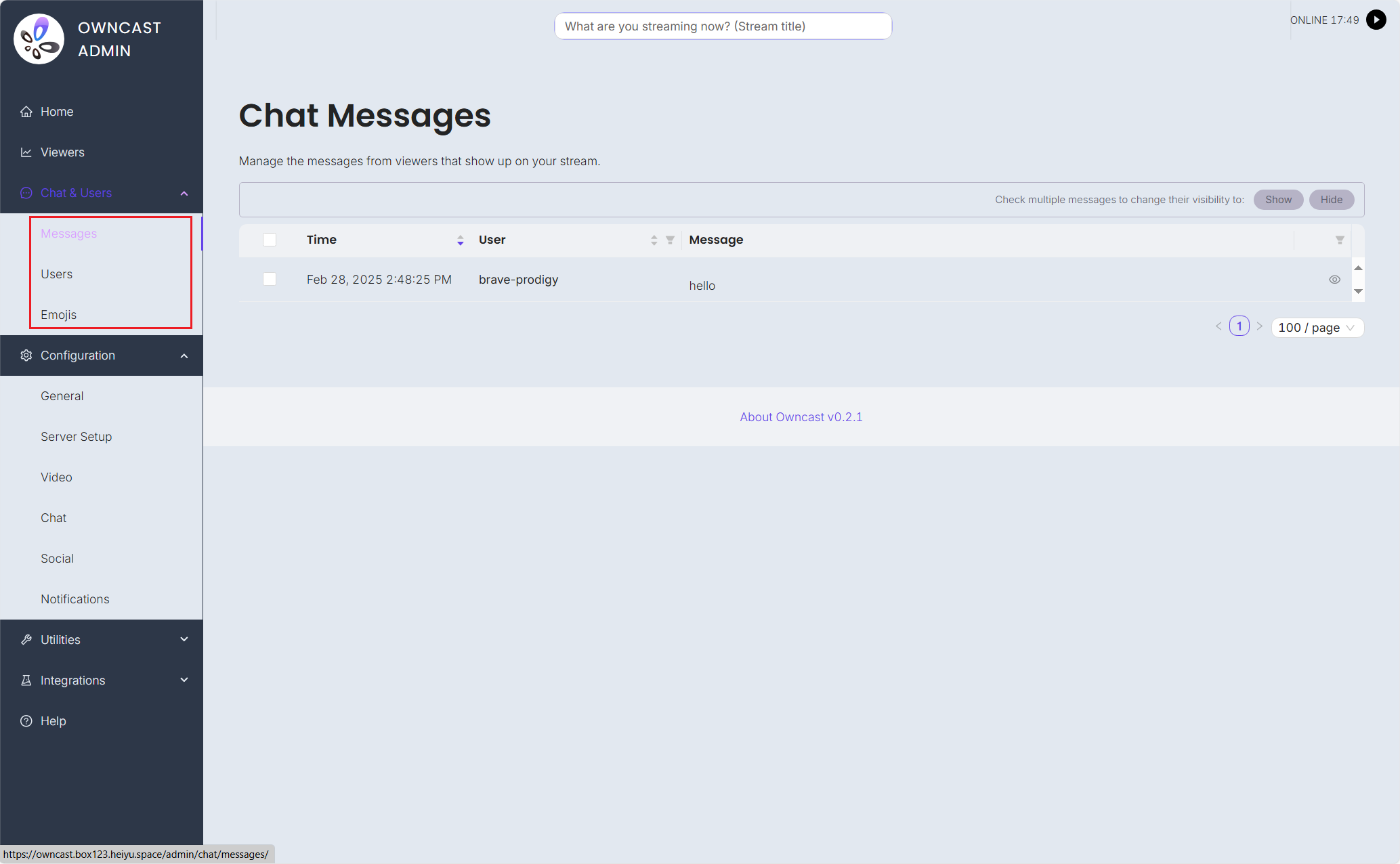Click the Help question mark icon
Screen dimensions: 1400x864
click(x=26, y=721)
